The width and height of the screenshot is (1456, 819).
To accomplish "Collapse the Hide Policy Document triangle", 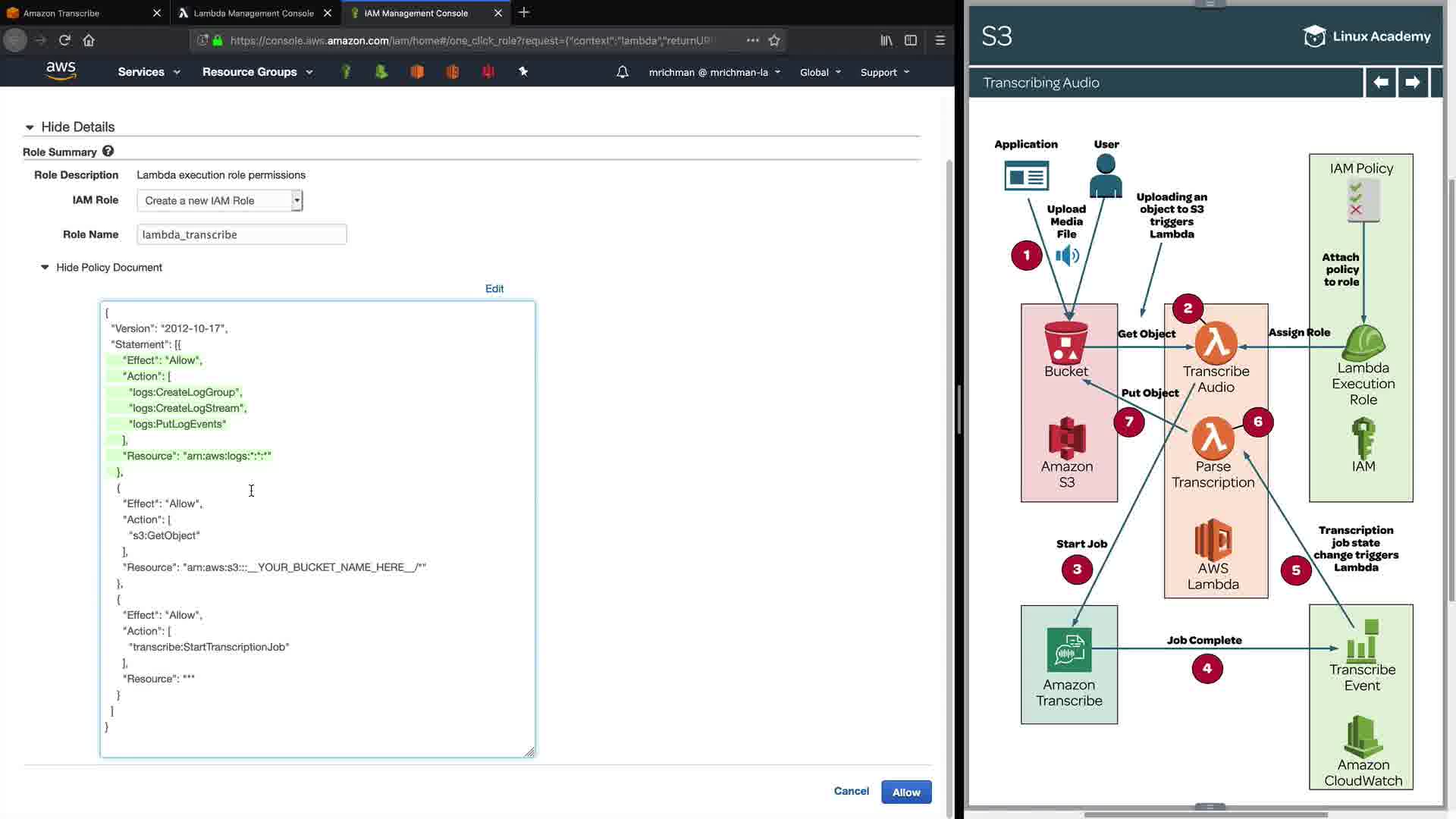I will [45, 267].
